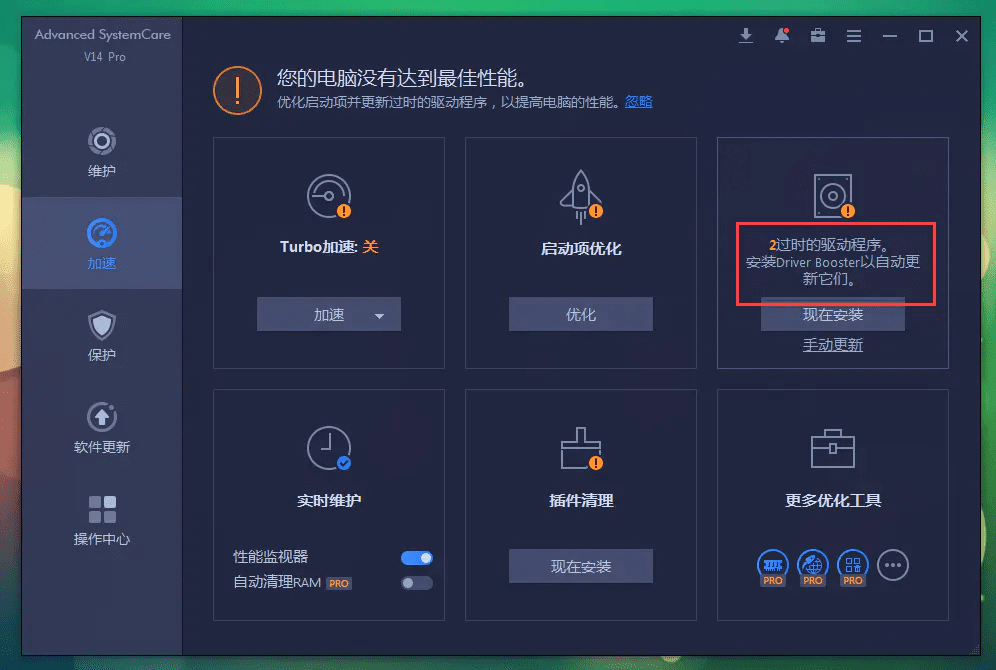
Task: Click the 启动项优化 title text
Action: (581, 248)
